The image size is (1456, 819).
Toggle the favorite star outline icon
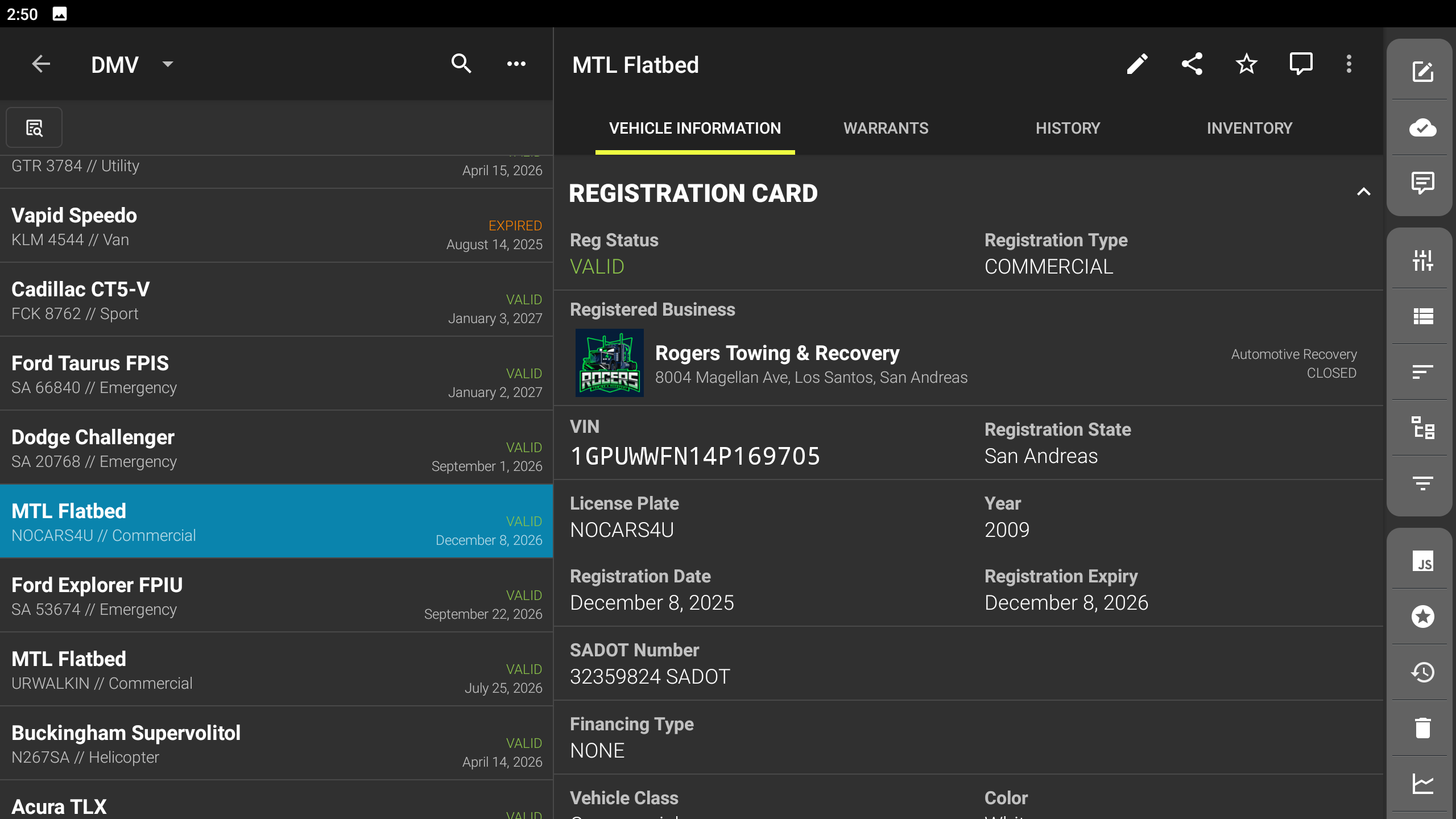click(x=1246, y=64)
